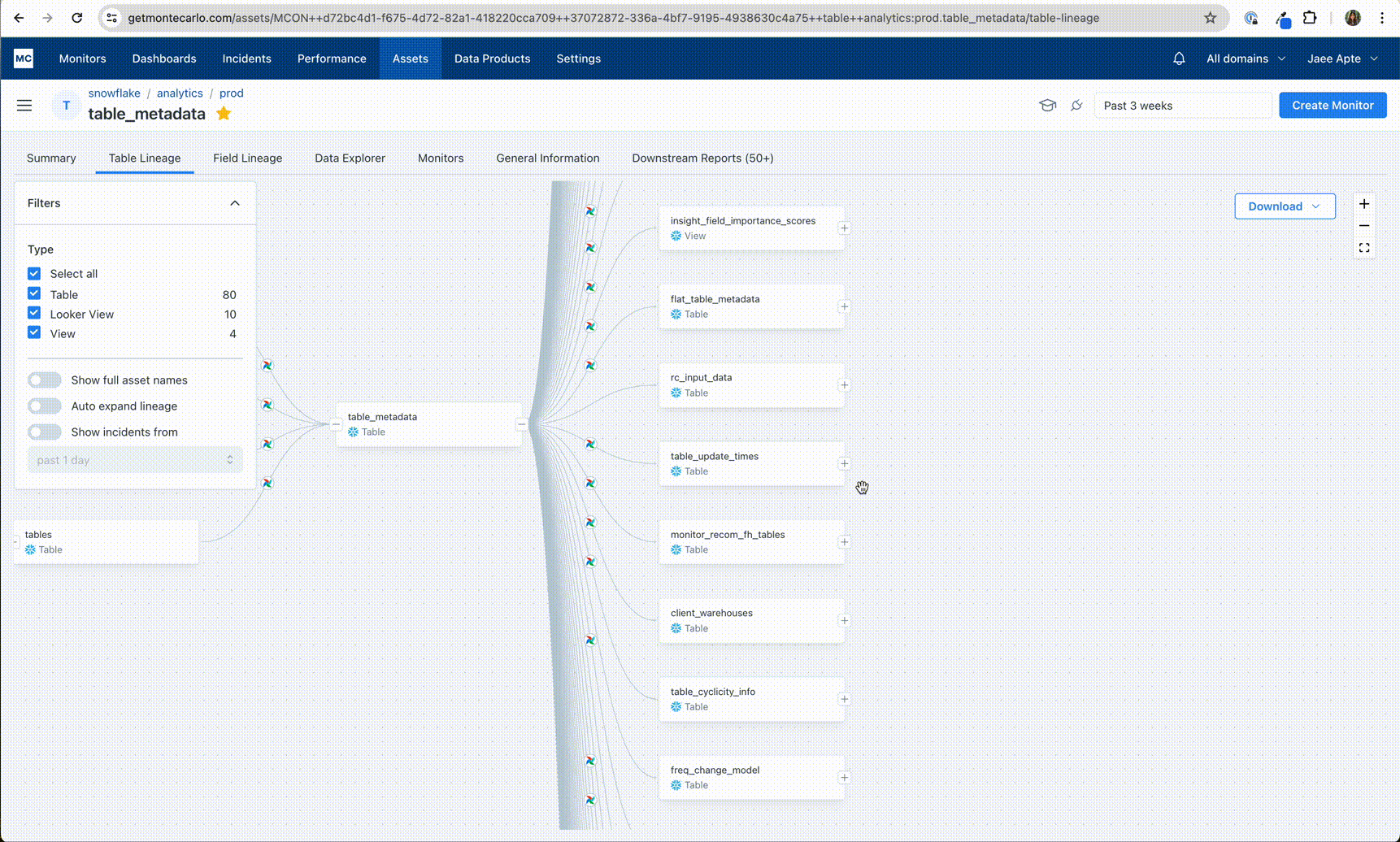Fit lineage graph to full screen
Viewport: 1400px width, 842px height.
click(x=1364, y=248)
